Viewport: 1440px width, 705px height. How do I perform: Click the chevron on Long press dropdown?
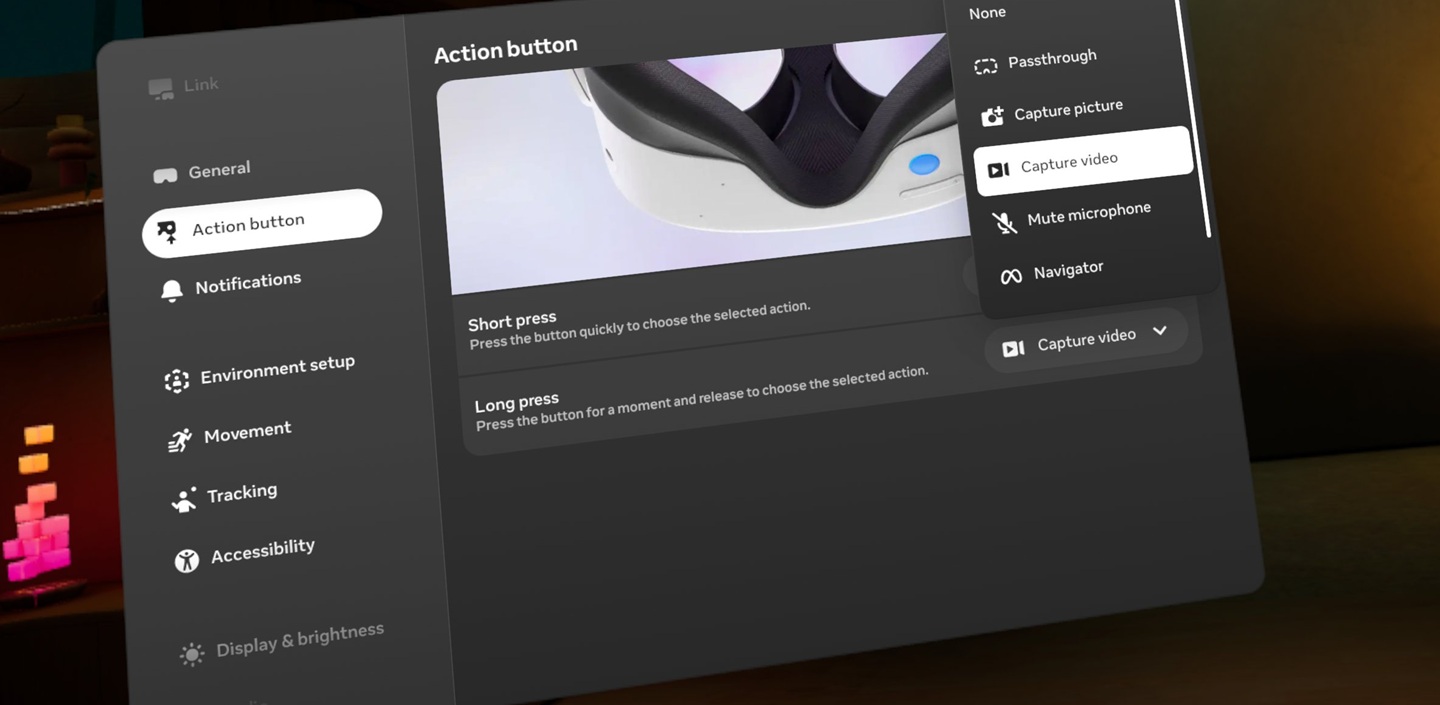[x=1159, y=331]
